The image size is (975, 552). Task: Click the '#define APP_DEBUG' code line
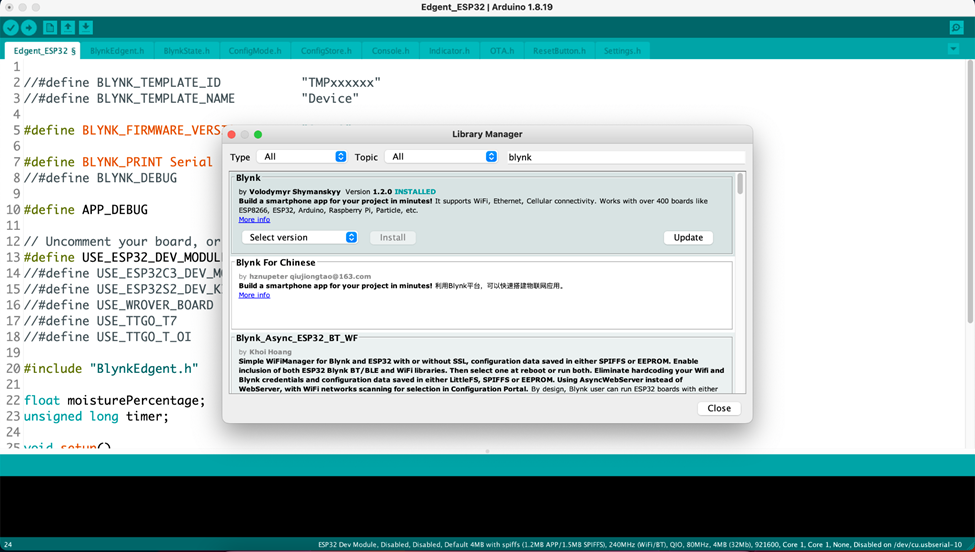86,209
